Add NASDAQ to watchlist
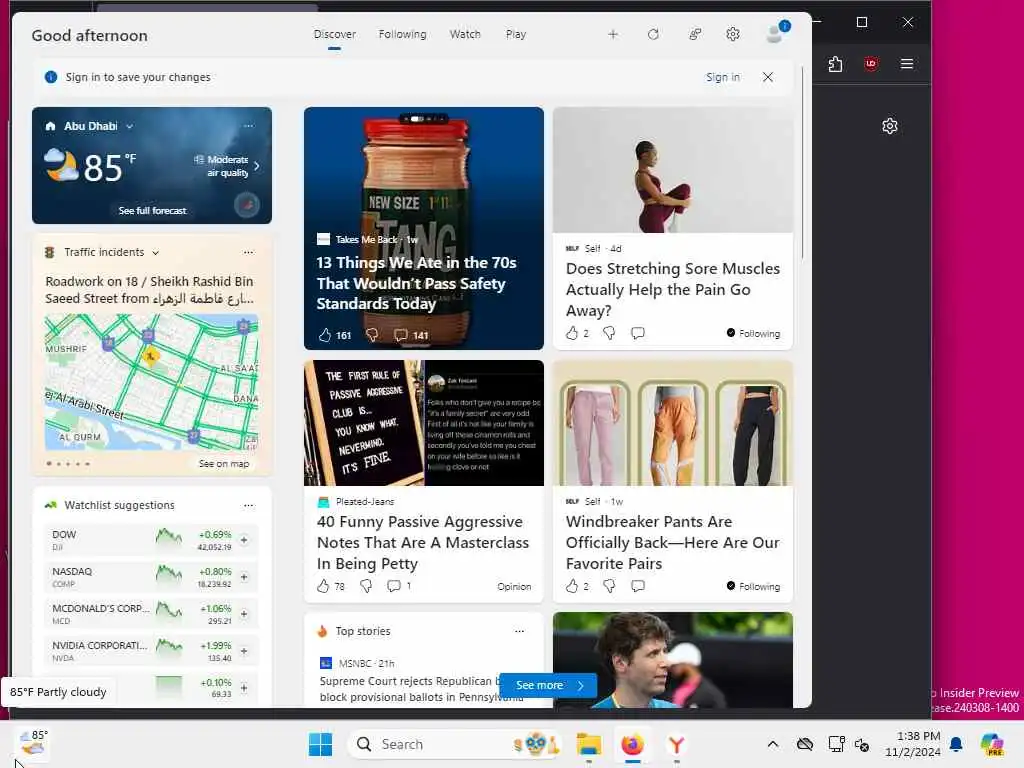The width and height of the screenshot is (1024, 768). pos(244,577)
